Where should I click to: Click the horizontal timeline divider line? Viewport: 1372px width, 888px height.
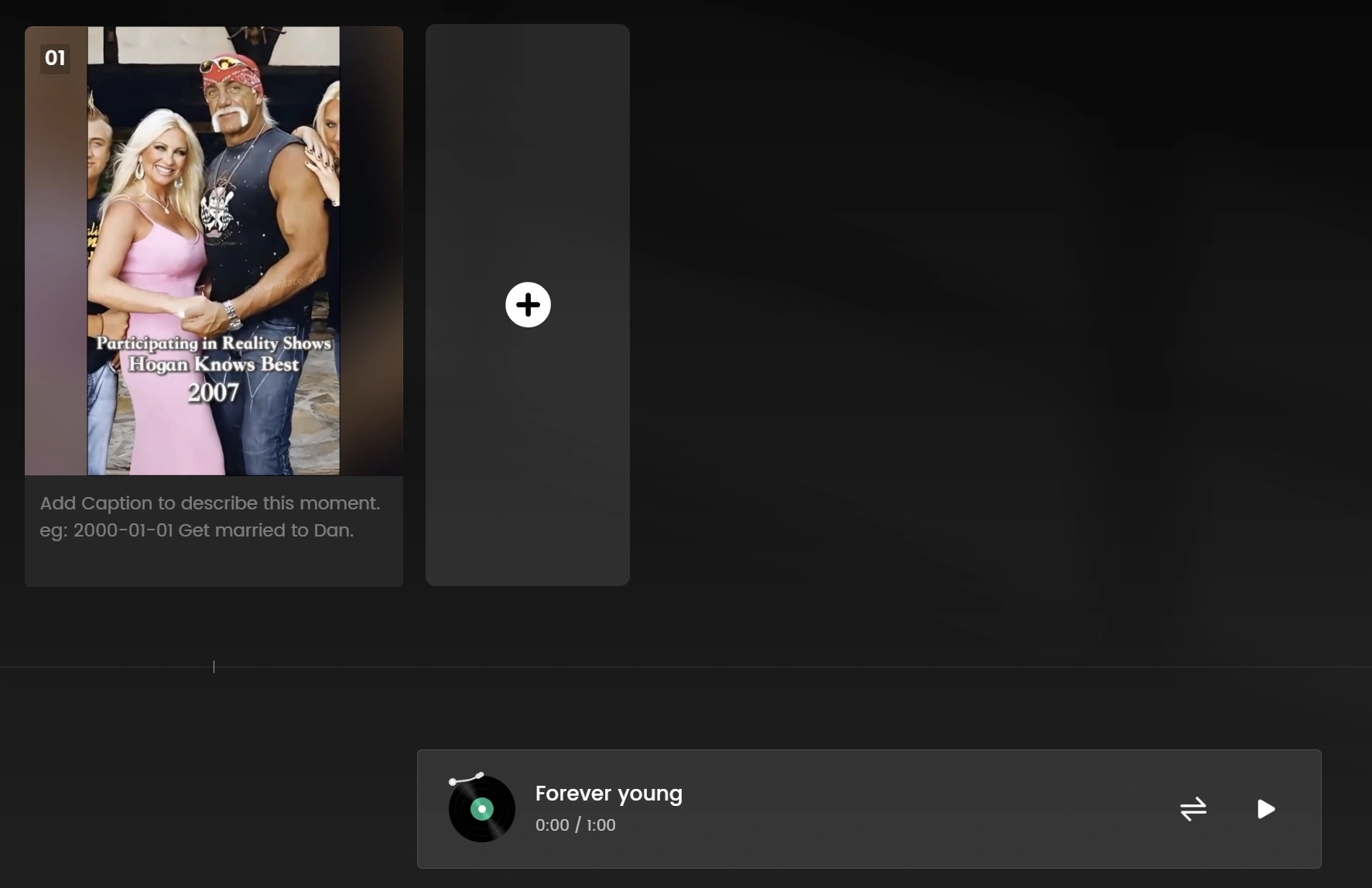774,667
